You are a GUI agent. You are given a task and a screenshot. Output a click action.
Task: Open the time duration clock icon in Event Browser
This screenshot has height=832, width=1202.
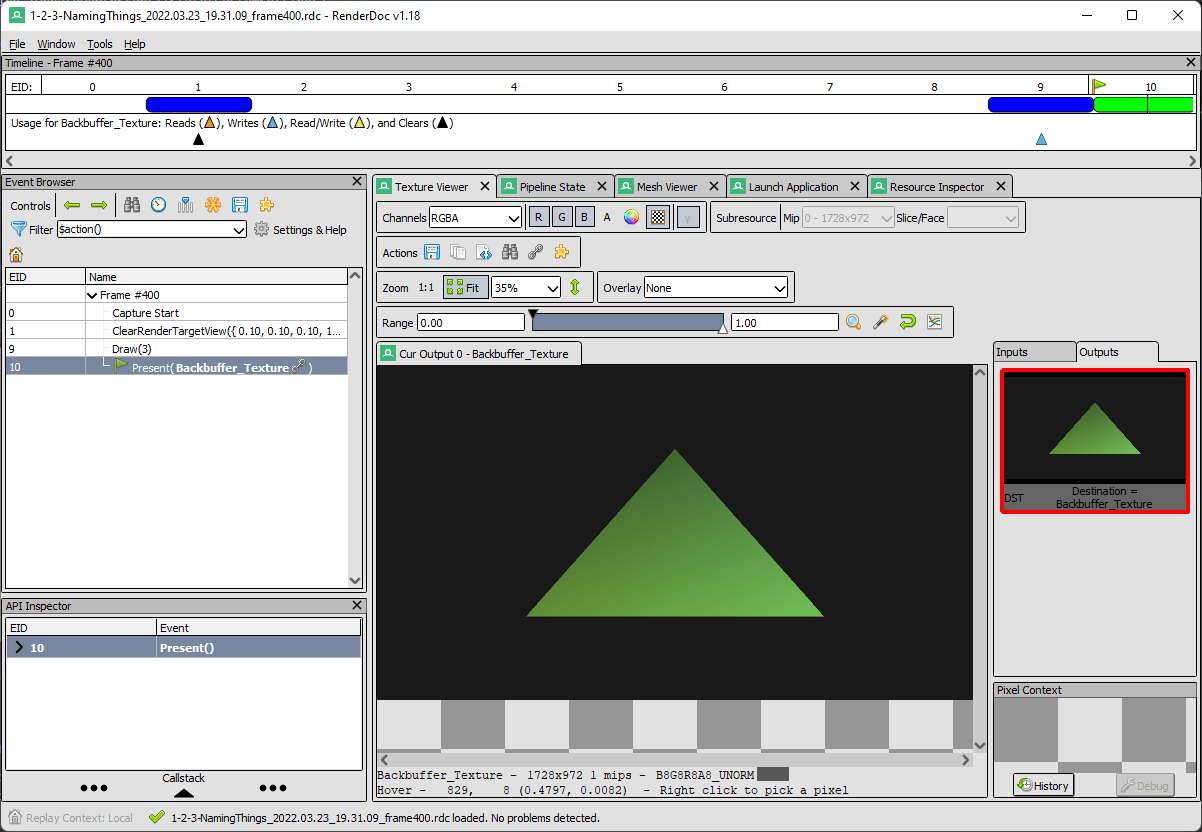pos(158,205)
